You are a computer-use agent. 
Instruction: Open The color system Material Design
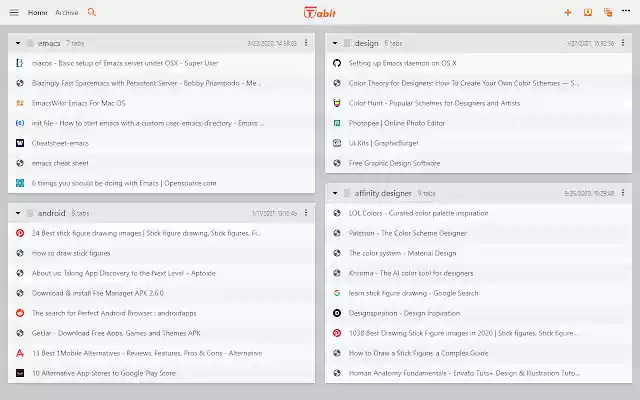click(x=402, y=253)
